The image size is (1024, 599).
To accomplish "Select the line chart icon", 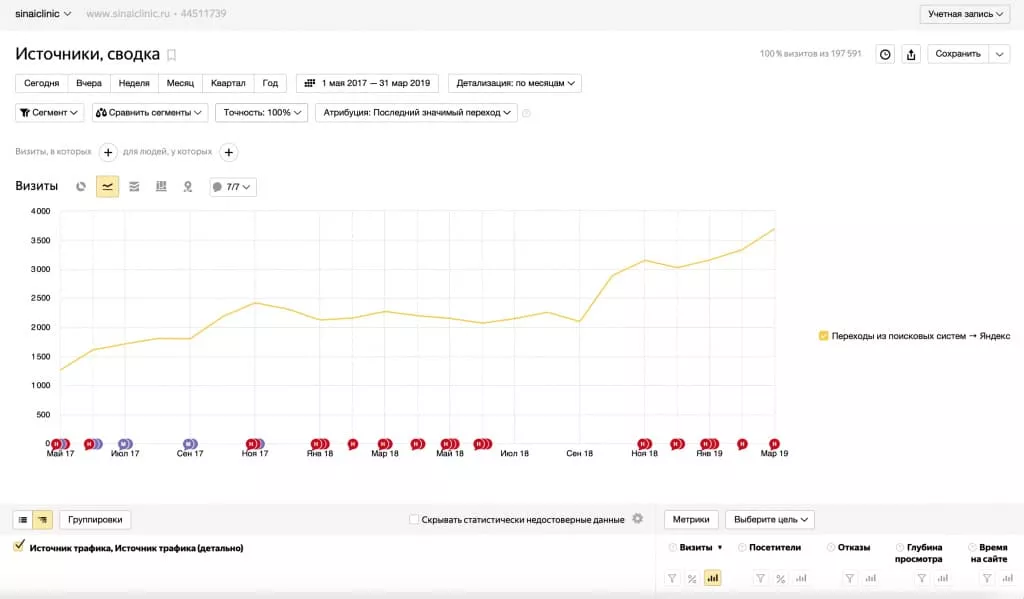I will click(107, 187).
